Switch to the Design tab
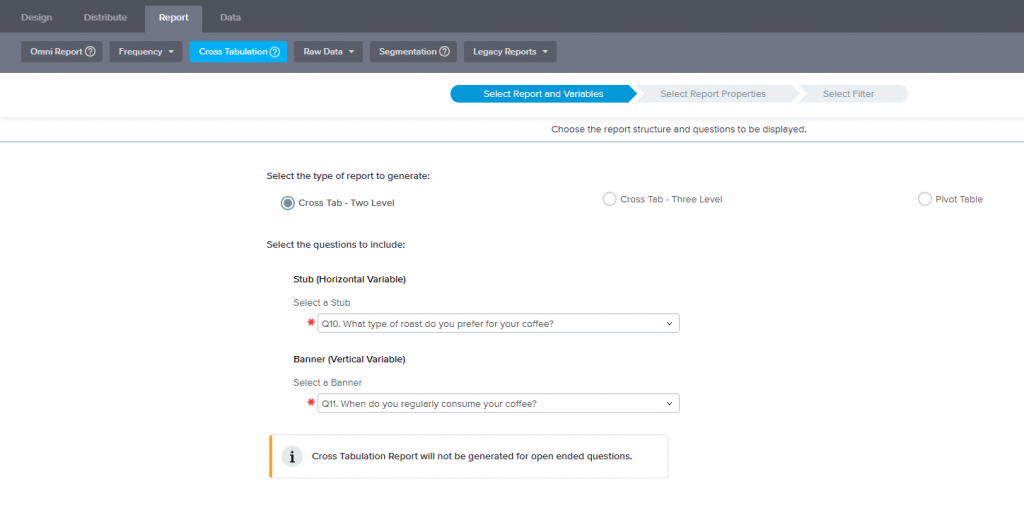The height and width of the screenshot is (506, 1024). point(37,17)
